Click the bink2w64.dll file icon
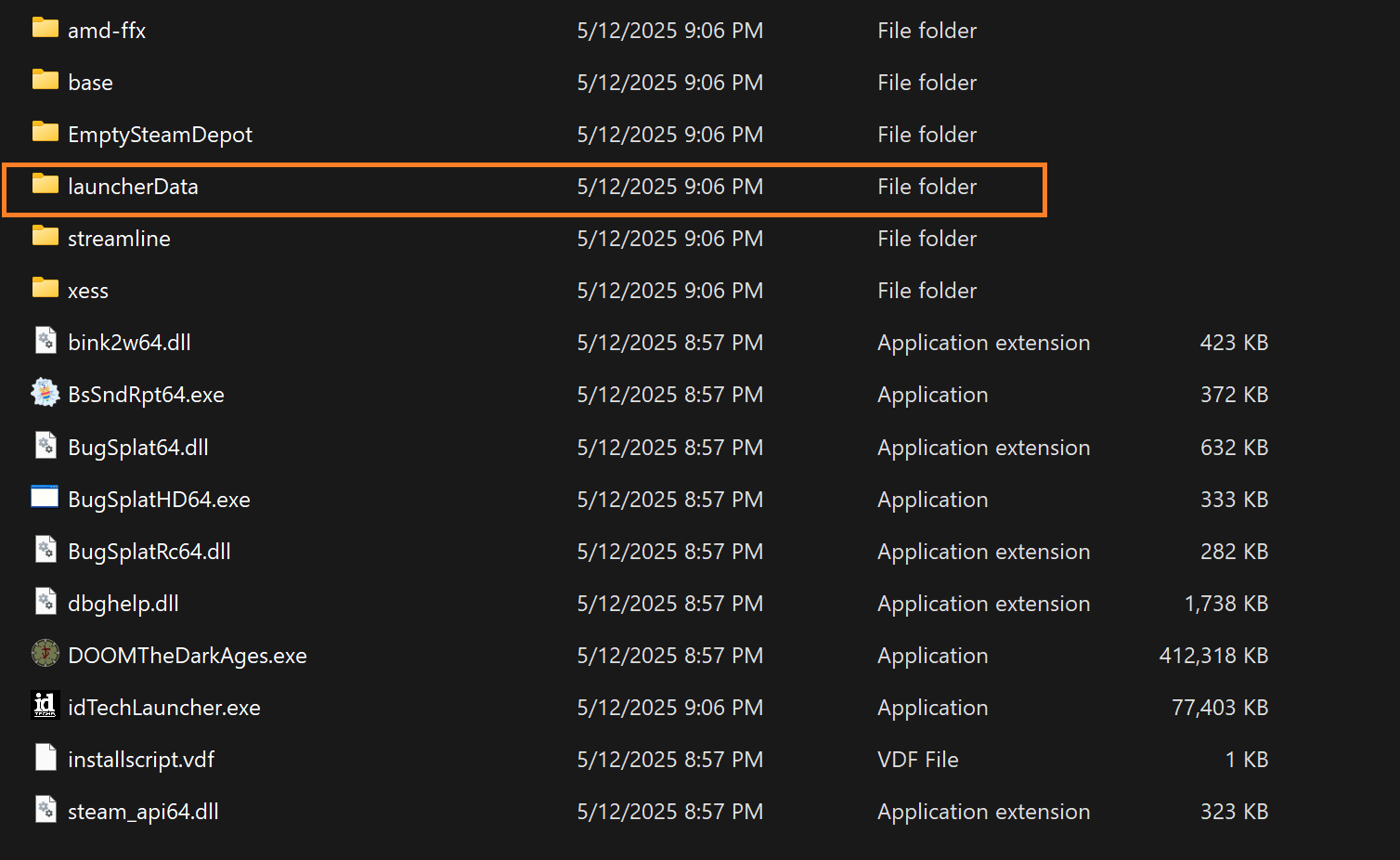 click(45, 341)
